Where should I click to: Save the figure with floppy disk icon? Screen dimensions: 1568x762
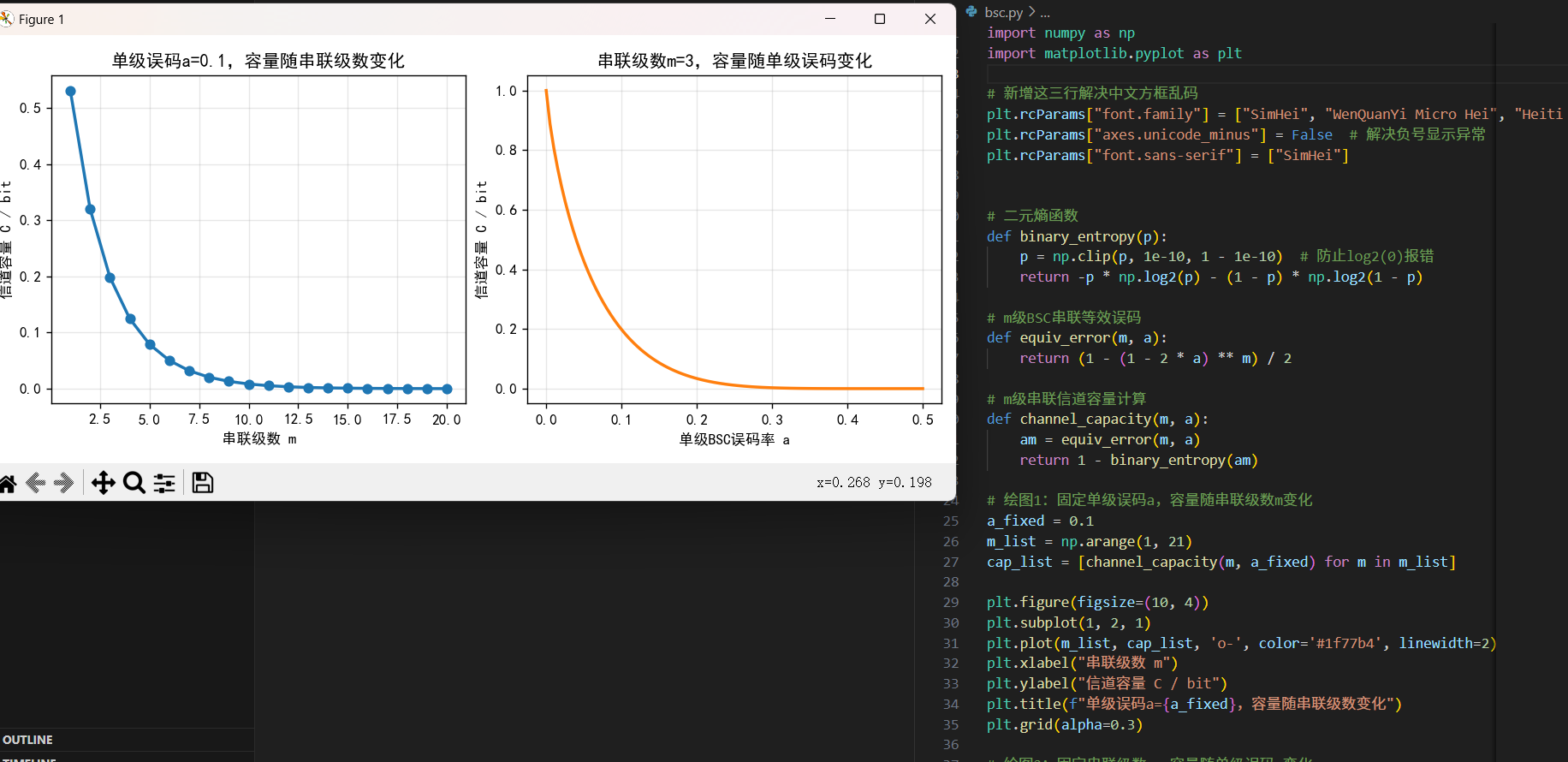pos(203,483)
